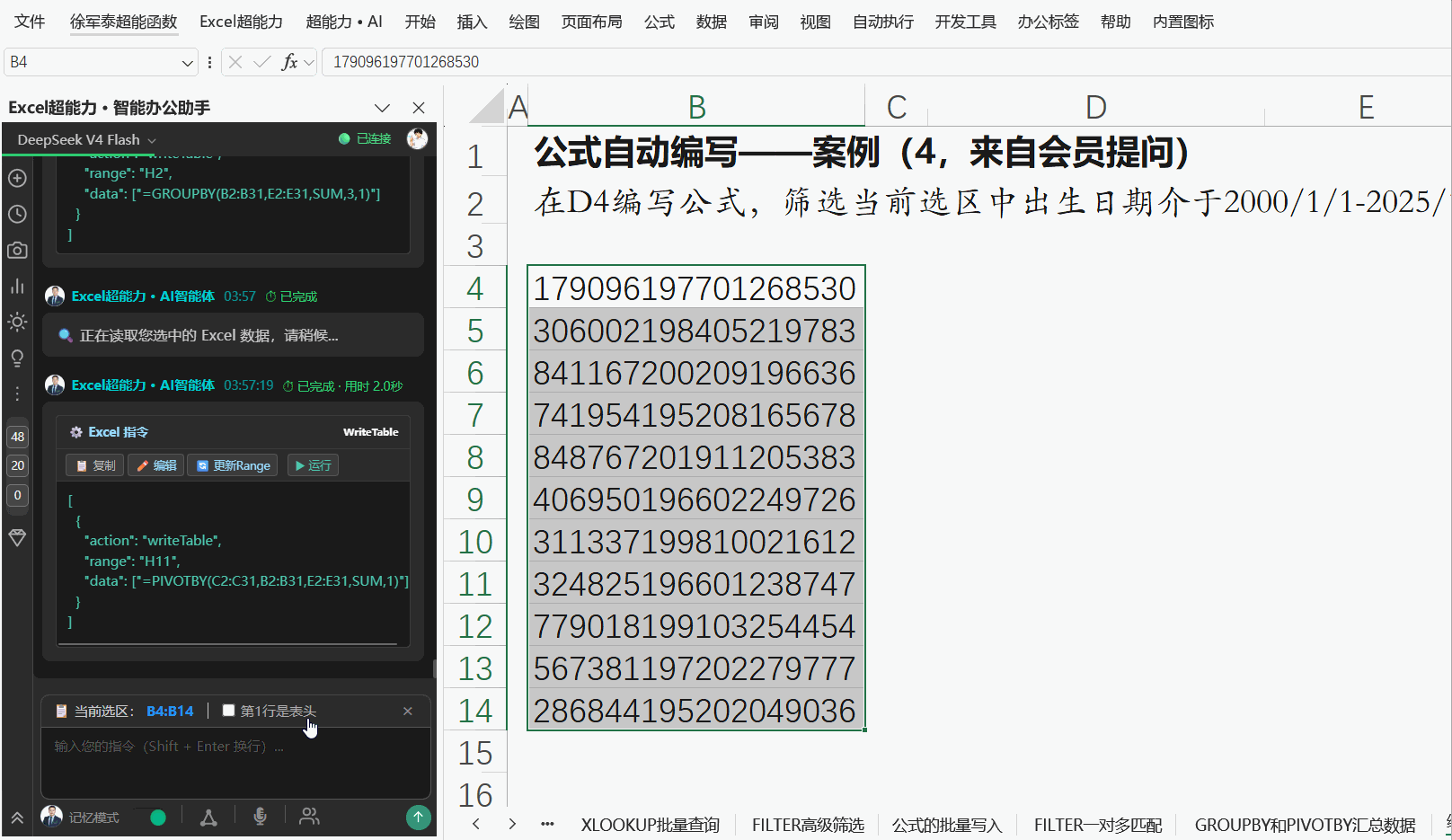Open the 文件 menu
1452x840 pixels.
[30, 22]
